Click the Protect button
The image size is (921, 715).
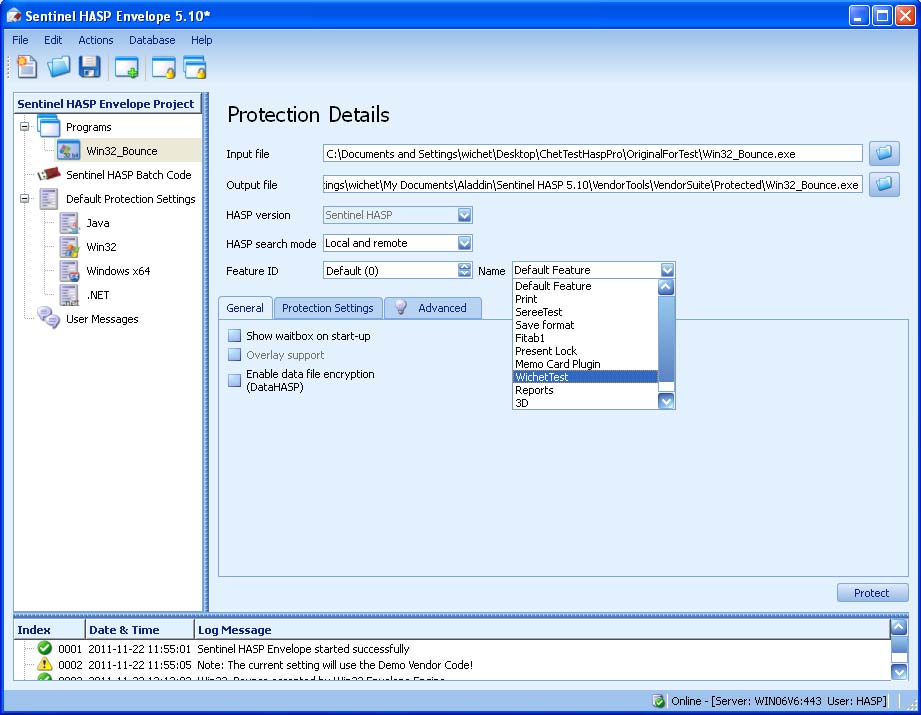tap(871, 592)
